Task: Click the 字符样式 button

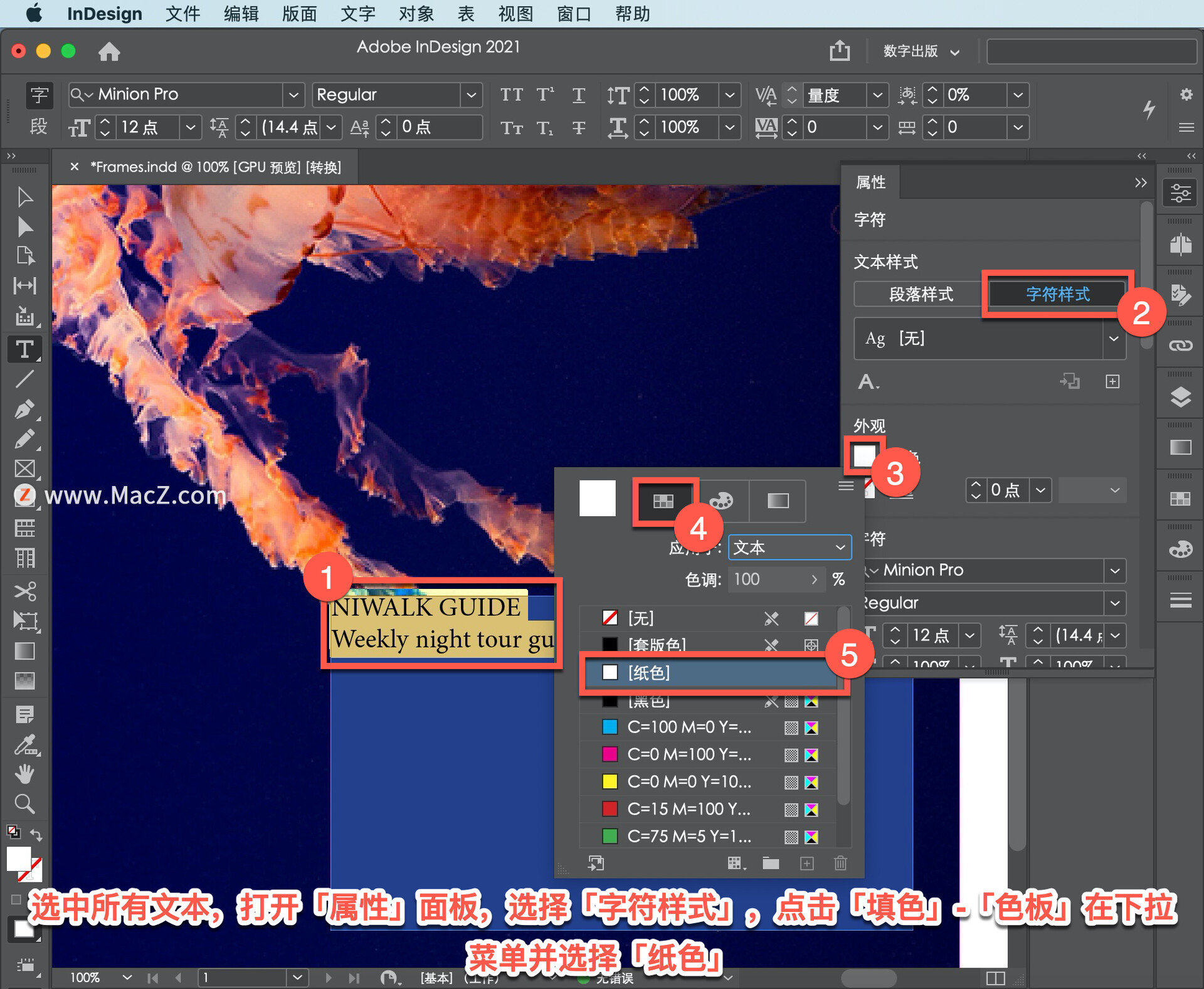Action: [1057, 294]
